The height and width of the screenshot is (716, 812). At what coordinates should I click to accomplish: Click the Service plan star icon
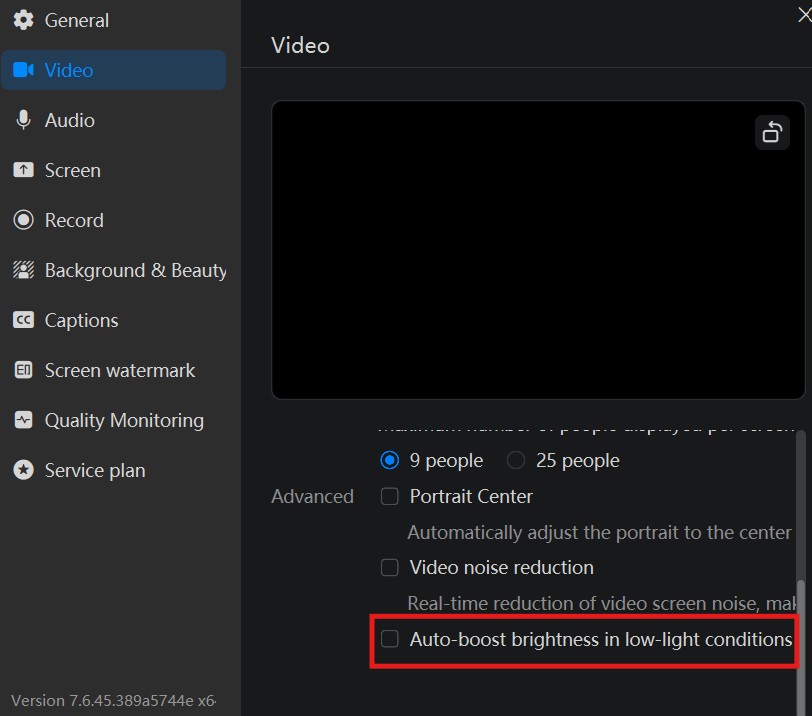pyautogui.click(x=23, y=470)
